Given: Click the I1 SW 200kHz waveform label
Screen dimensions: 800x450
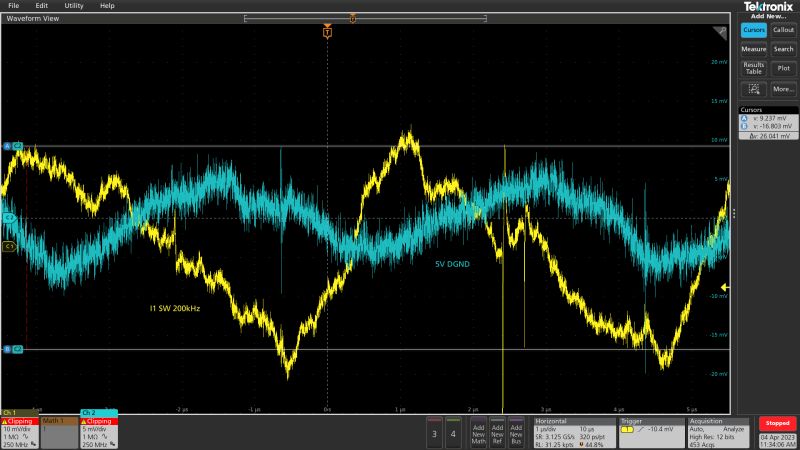Looking at the screenshot, I should click(175, 309).
